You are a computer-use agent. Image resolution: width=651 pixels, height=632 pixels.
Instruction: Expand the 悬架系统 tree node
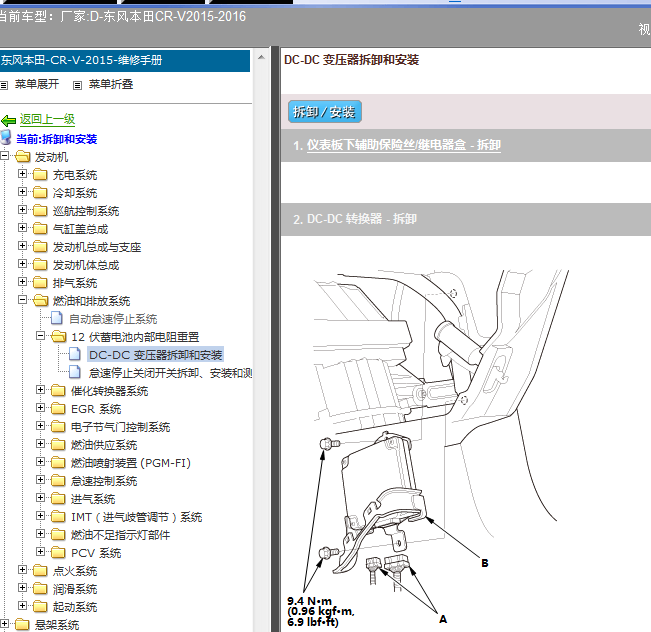pos(4,623)
